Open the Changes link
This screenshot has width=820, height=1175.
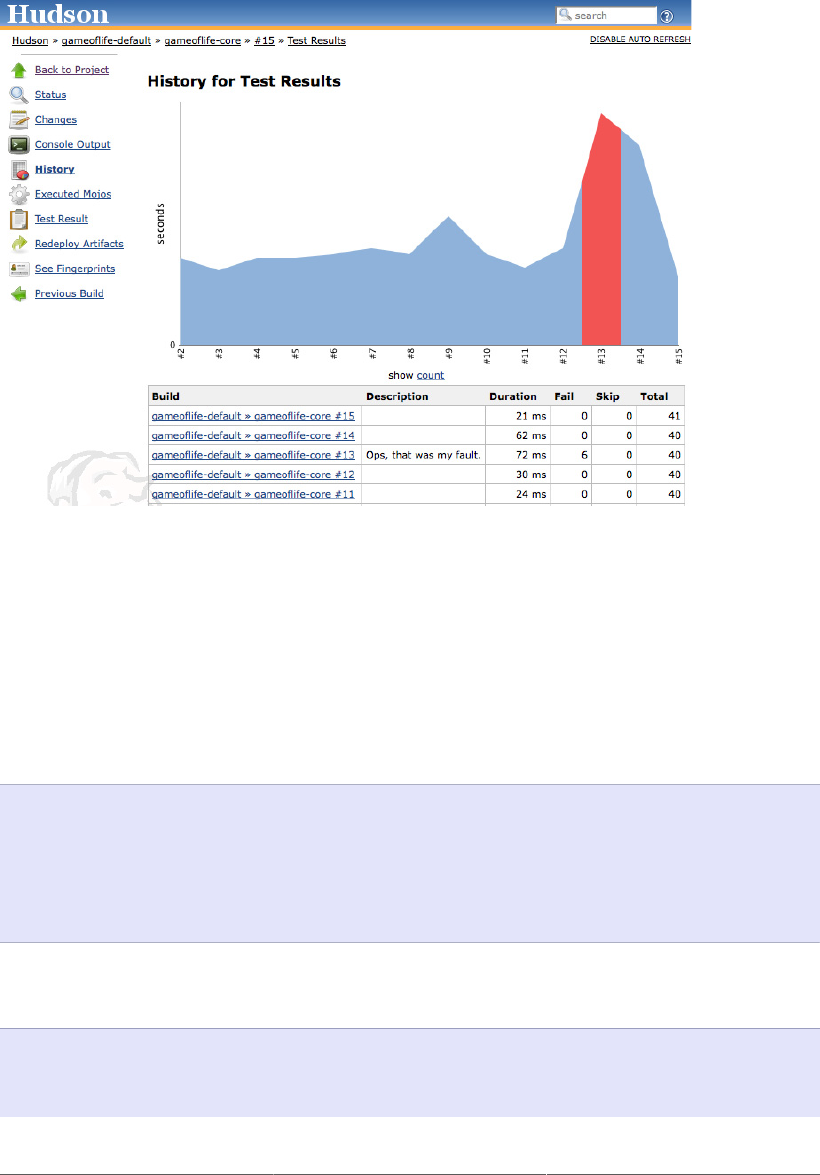(55, 120)
